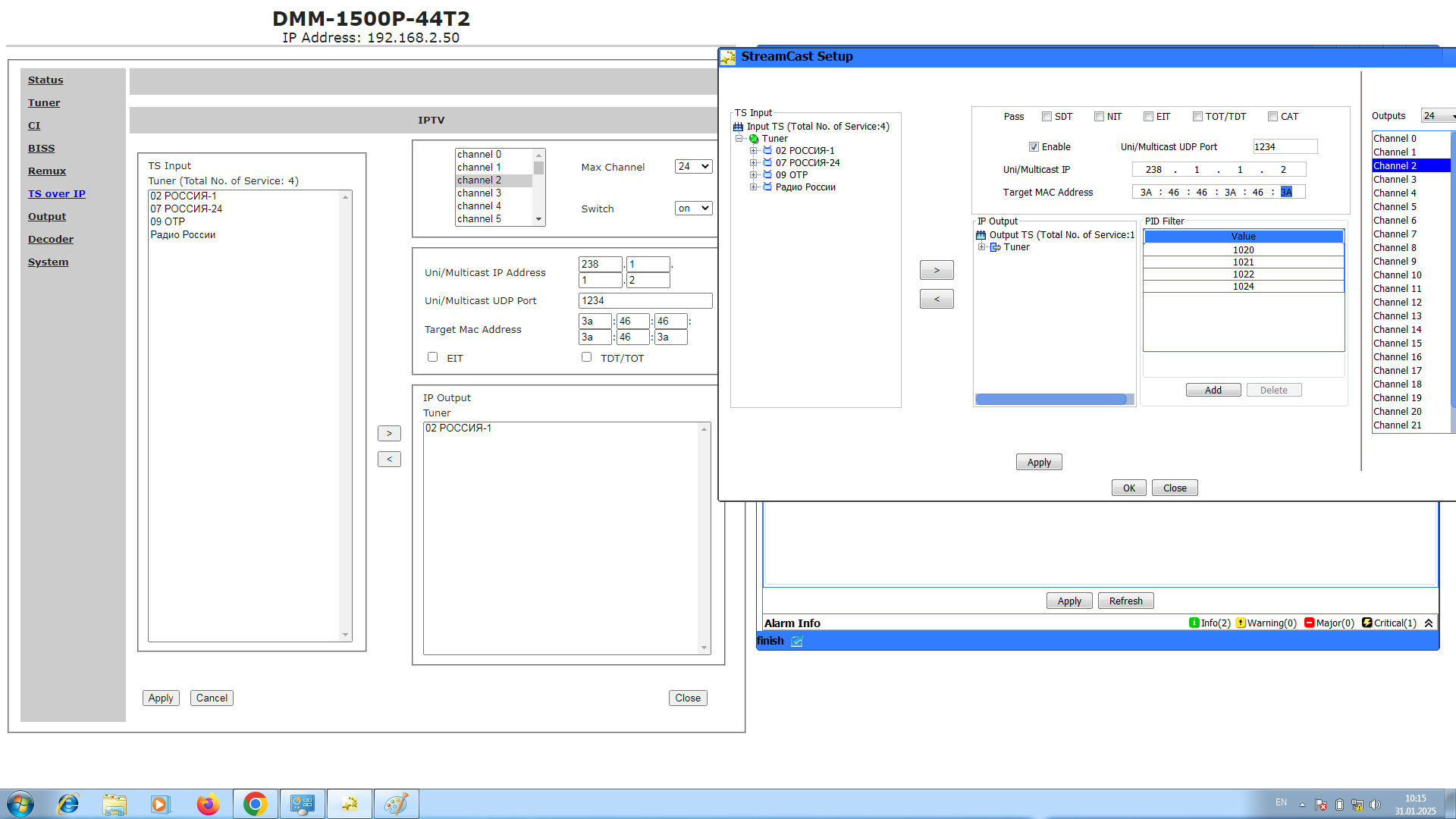Image resolution: width=1456 pixels, height=819 pixels.
Task: Click the Chrome taskbar icon
Action: [256, 804]
